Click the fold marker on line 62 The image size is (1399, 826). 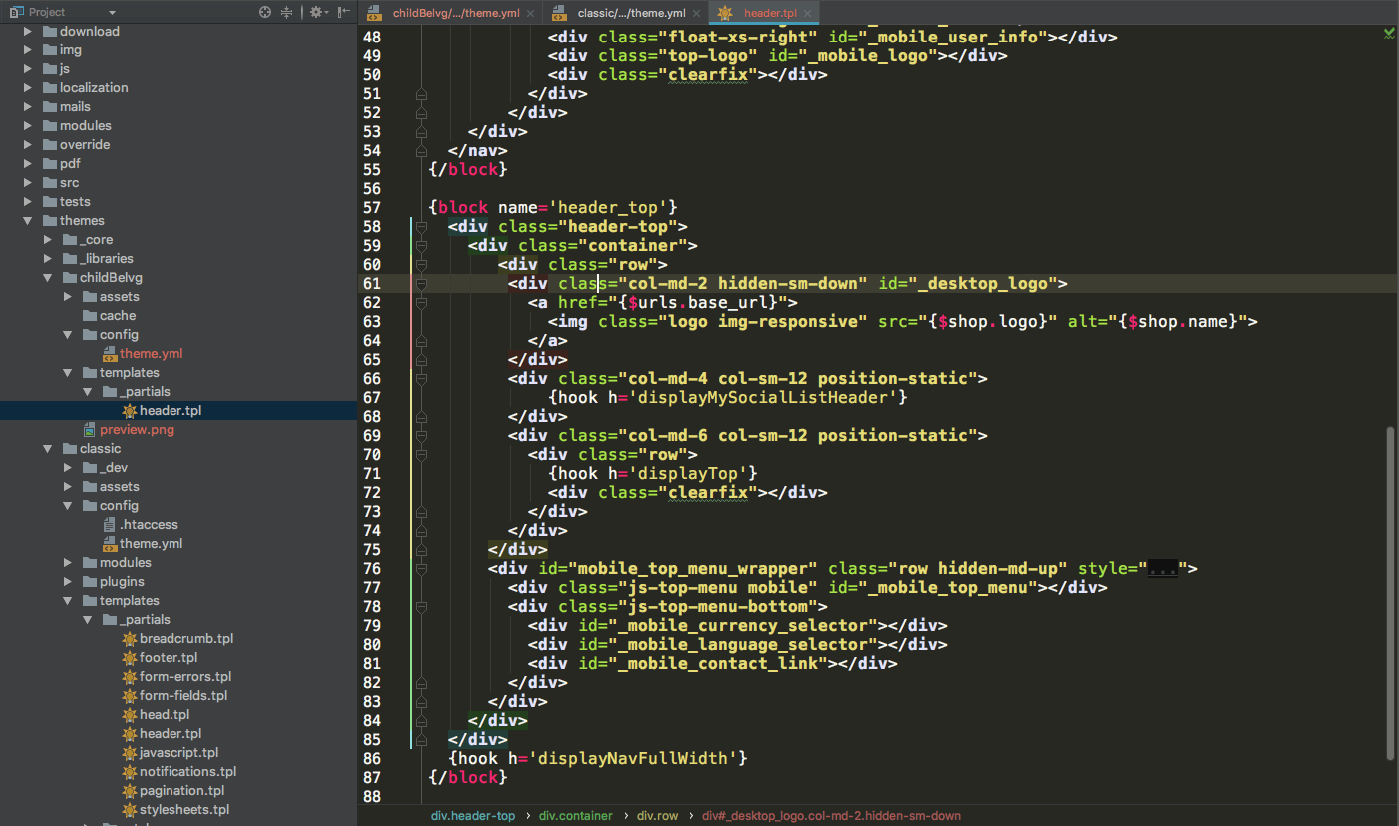click(421, 303)
